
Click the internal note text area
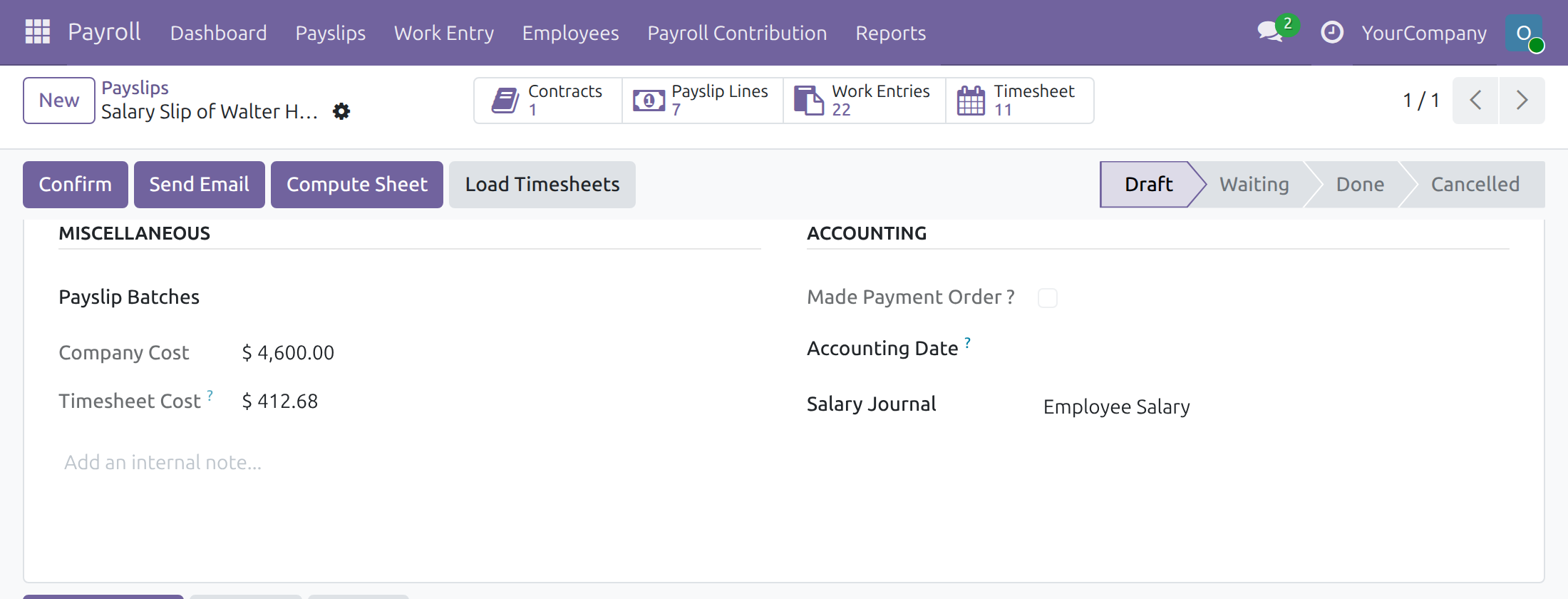410,463
